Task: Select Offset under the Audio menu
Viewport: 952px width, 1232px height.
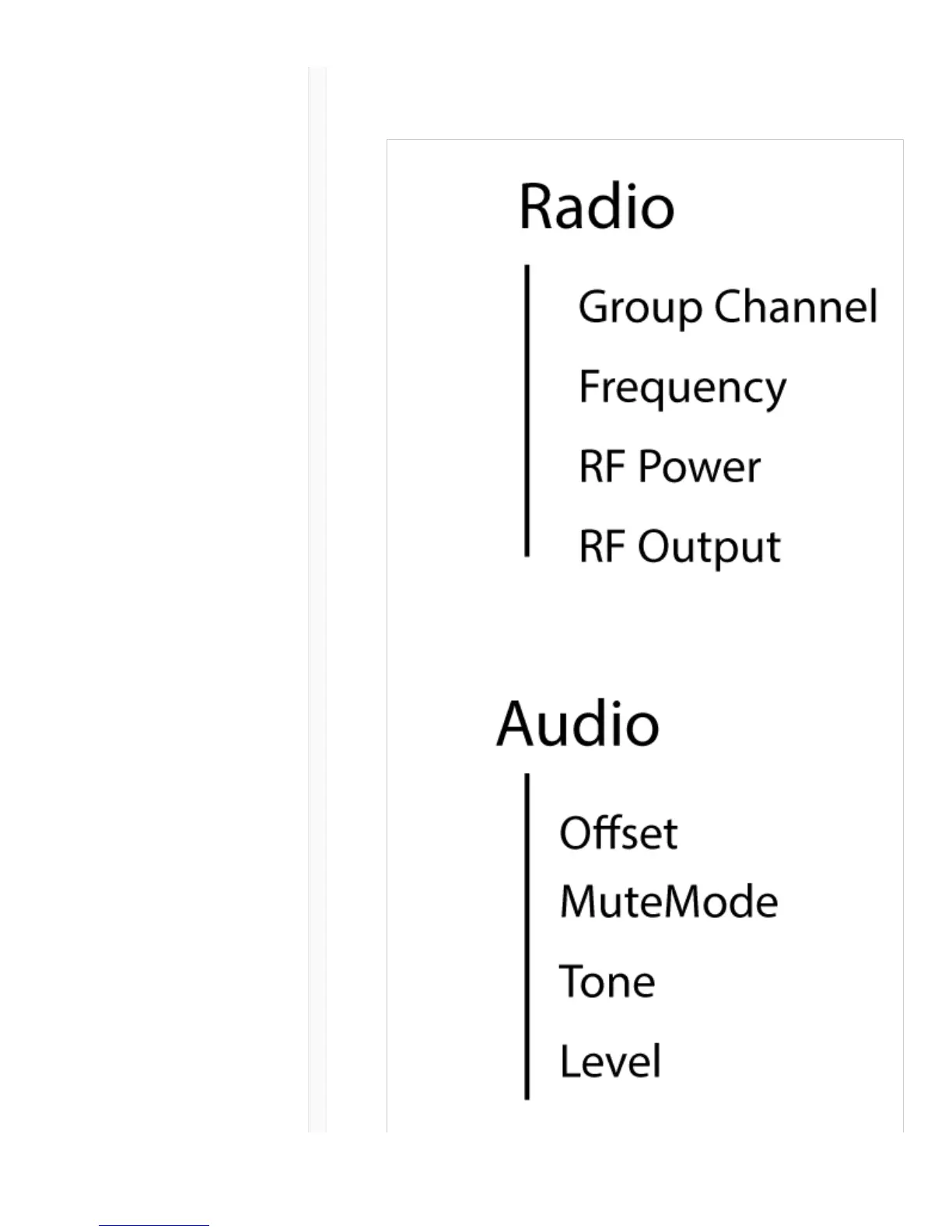Action: [618, 834]
